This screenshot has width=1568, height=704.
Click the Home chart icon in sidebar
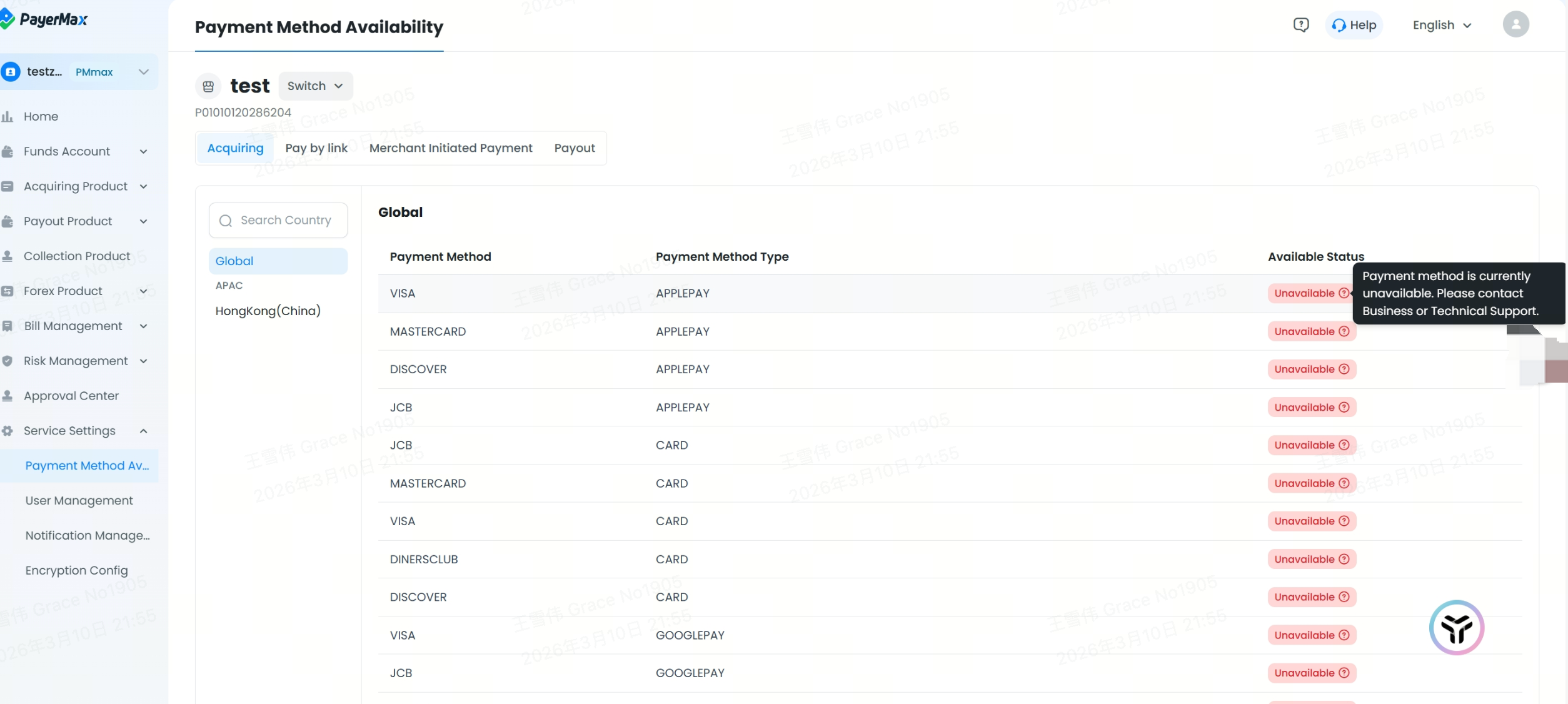8,116
